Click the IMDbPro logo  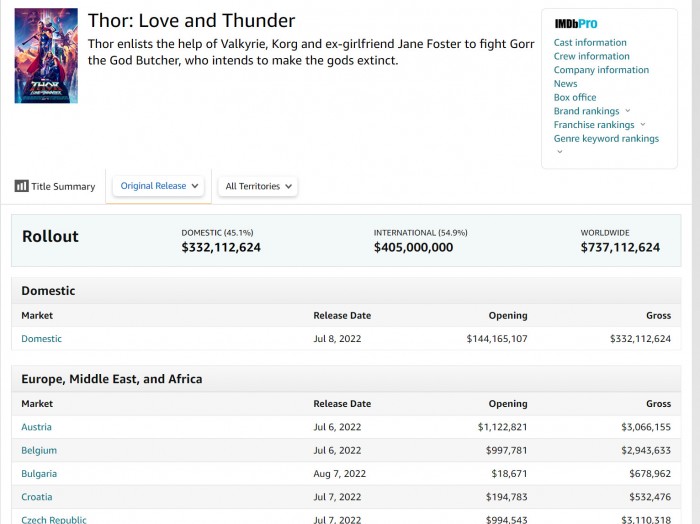pyautogui.click(x=575, y=24)
